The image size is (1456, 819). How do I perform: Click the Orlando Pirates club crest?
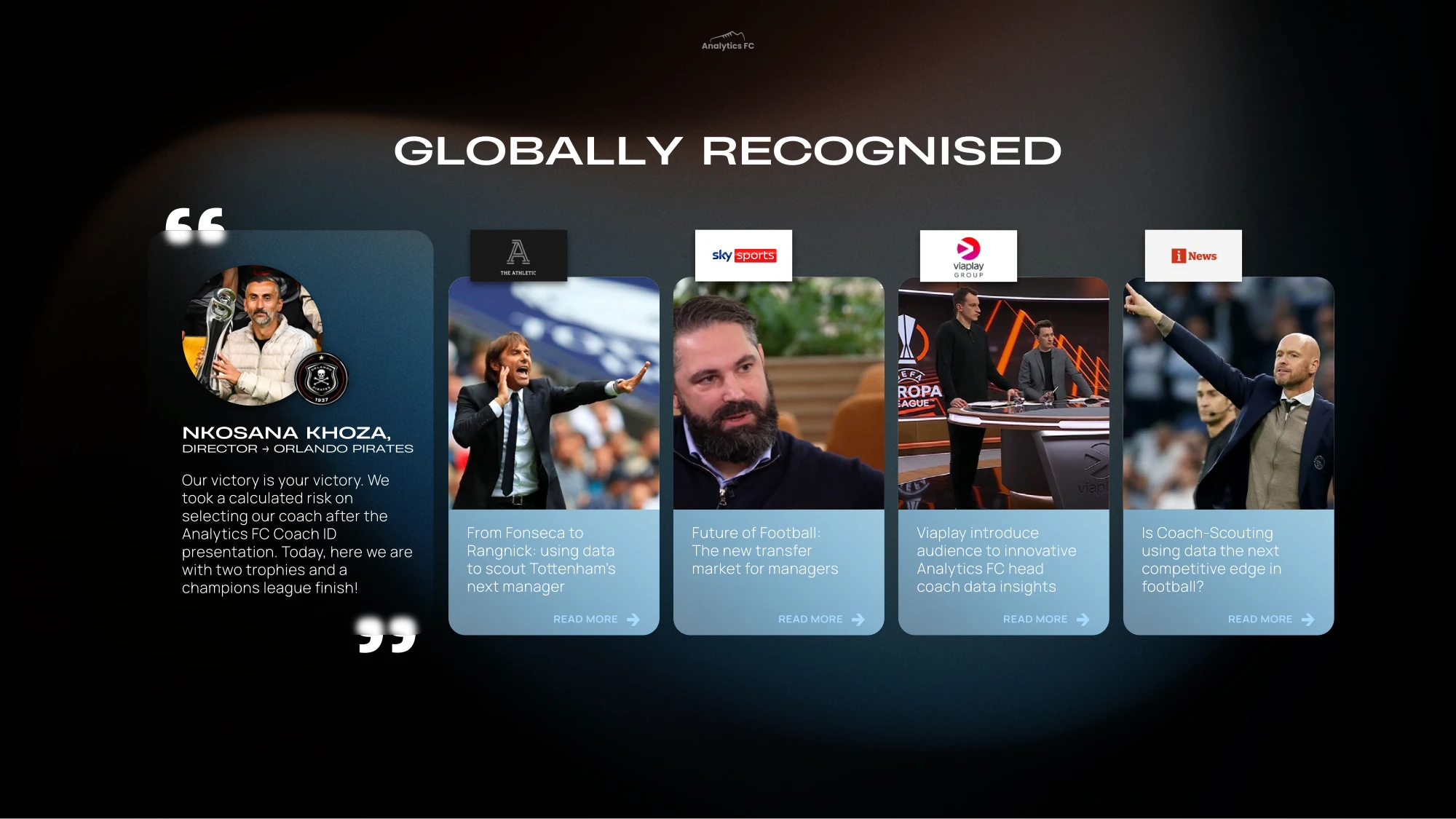[x=321, y=378]
